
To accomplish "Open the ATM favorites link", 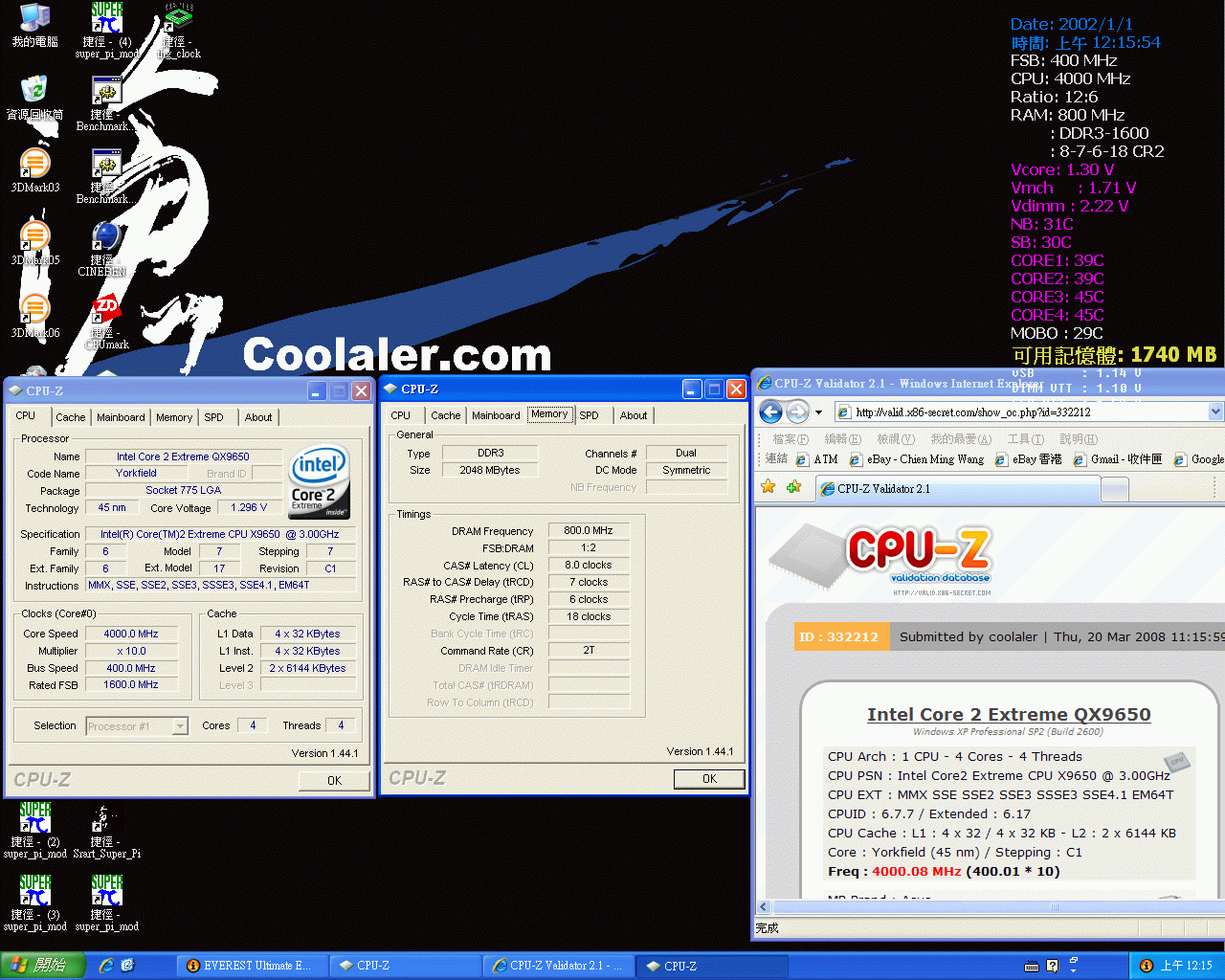I will tap(817, 459).
